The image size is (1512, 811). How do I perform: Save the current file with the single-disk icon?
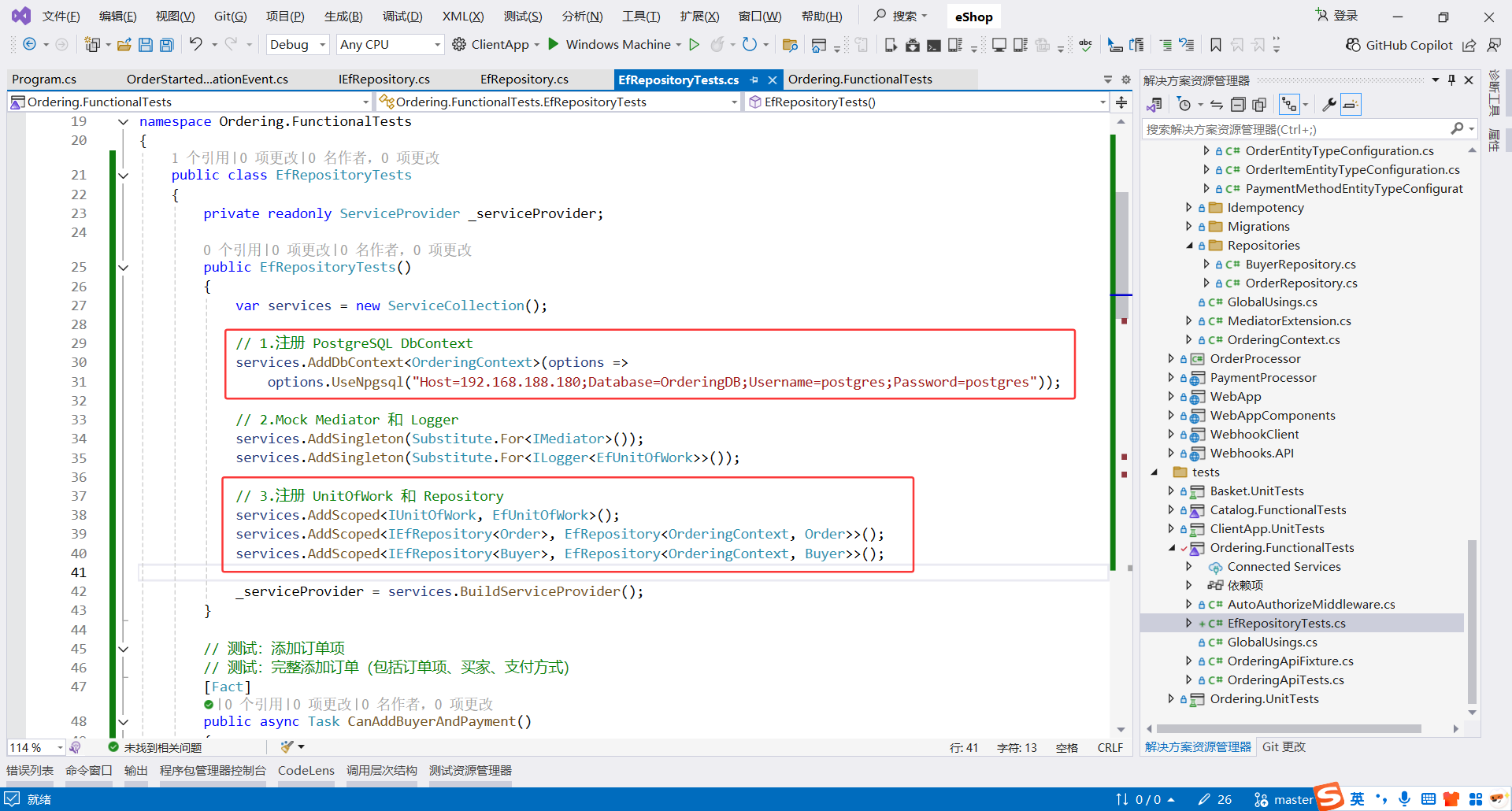[x=145, y=45]
